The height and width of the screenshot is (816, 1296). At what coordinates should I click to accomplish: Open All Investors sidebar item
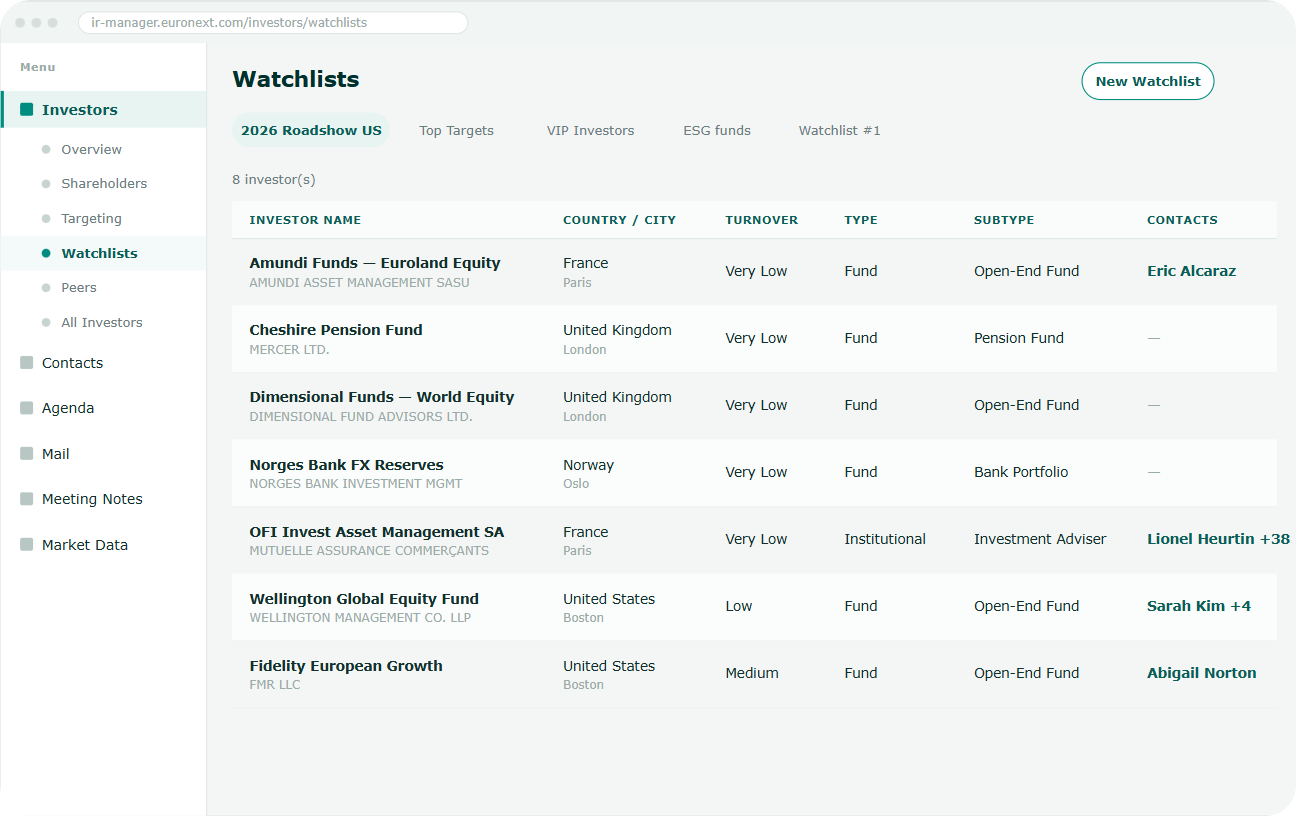pyautogui.click(x=103, y=322)
